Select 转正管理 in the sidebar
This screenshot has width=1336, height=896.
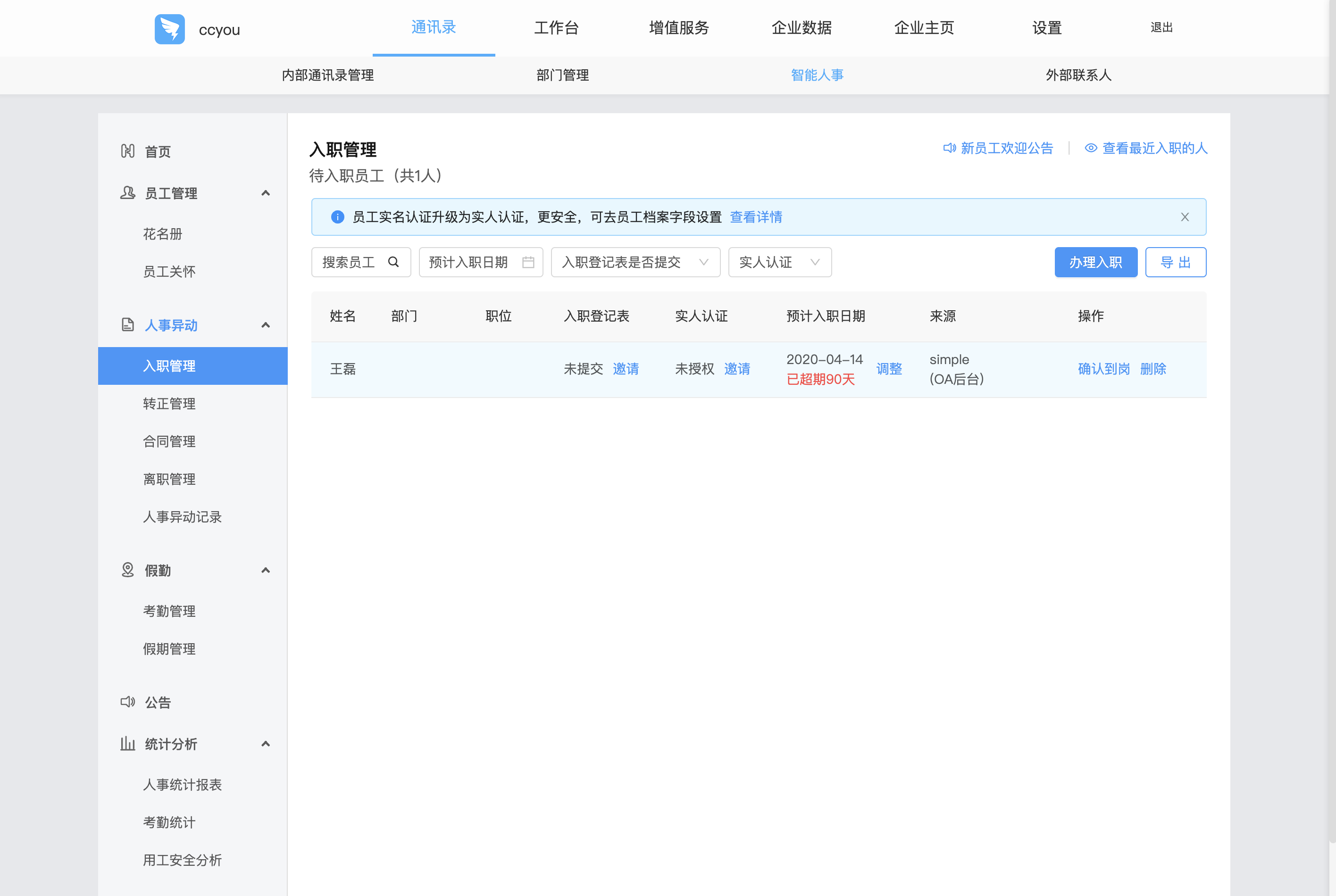pyautogui.click(x=169, y=403)
